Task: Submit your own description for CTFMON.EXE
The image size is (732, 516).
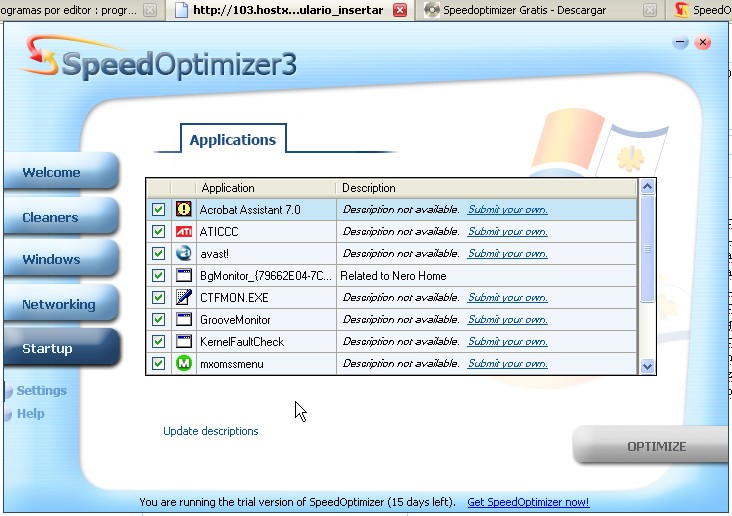Action: (x=507, y=297)
